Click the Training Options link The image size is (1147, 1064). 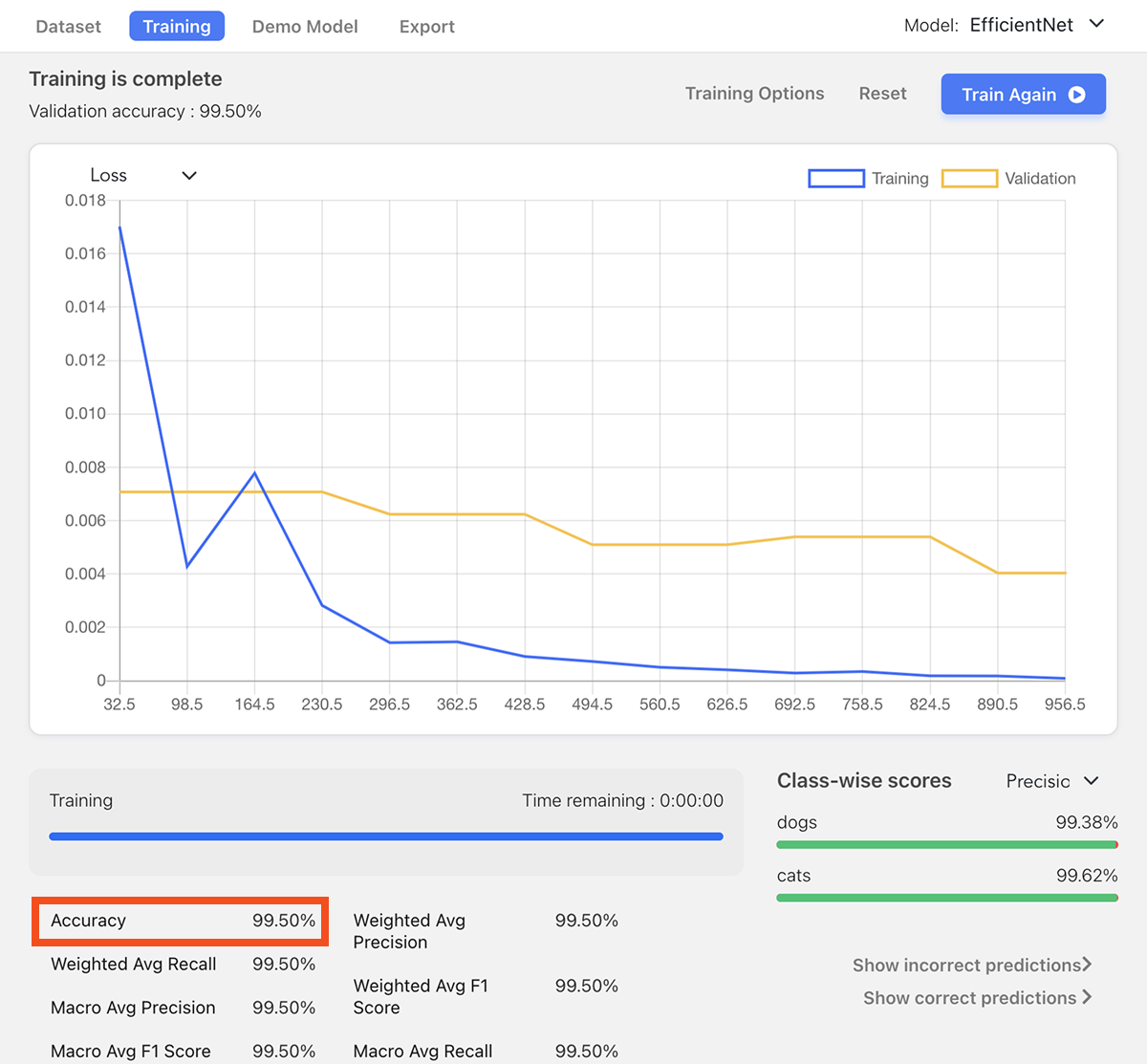(x=754, y=94)
